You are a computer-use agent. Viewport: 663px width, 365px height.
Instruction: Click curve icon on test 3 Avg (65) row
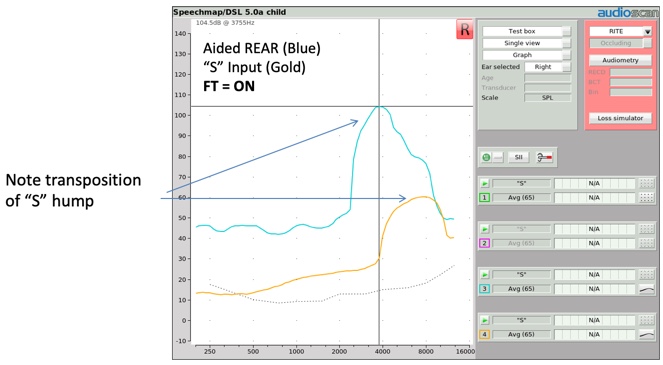(x=647, y=289)
